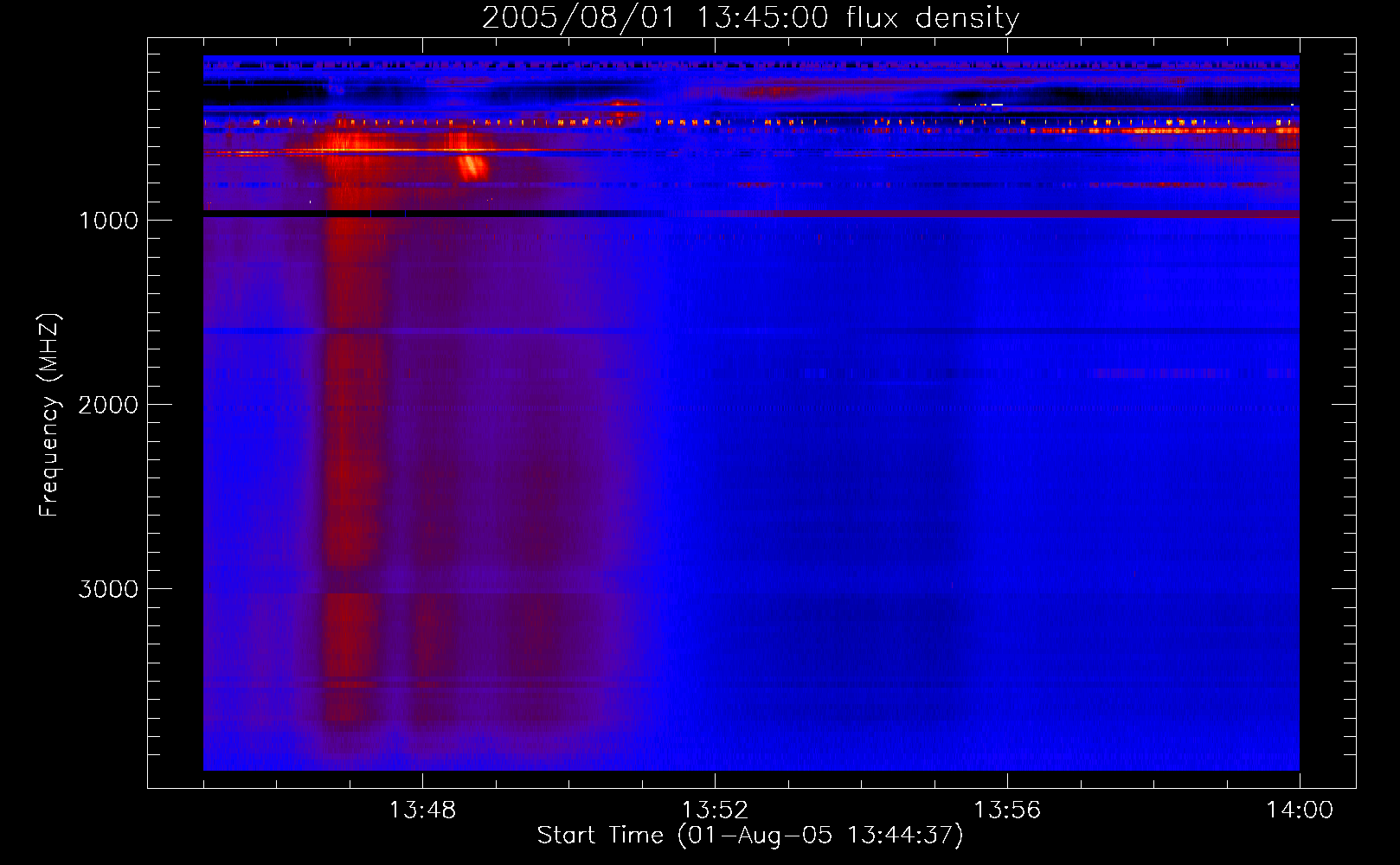Click the plot title '2005/08/01 13:45:00 flux density'
This screenshot has width=1400, height=865.
click(x=750, y=17)
